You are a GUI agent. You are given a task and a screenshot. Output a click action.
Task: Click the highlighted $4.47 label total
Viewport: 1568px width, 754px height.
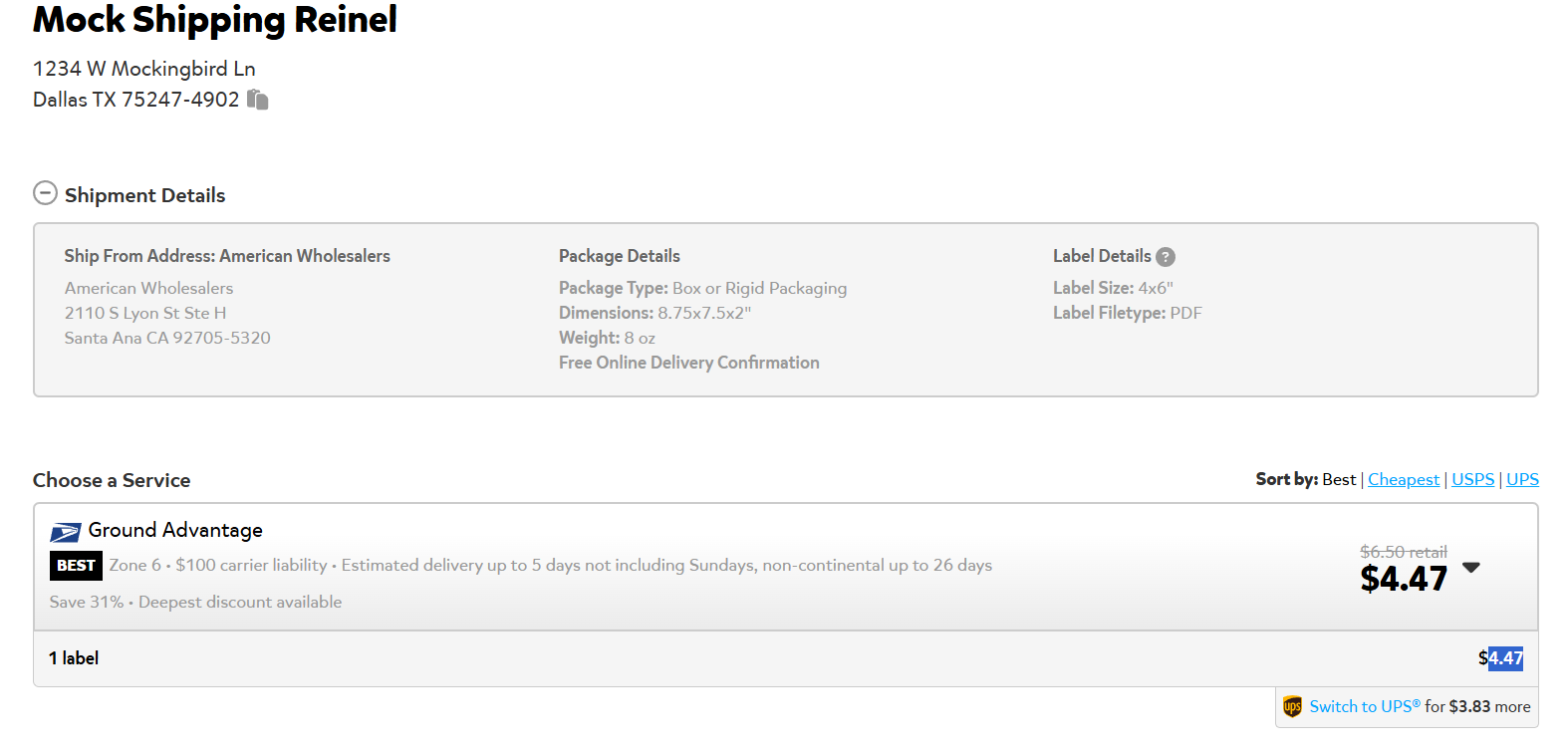click(x=1501, y=658)
